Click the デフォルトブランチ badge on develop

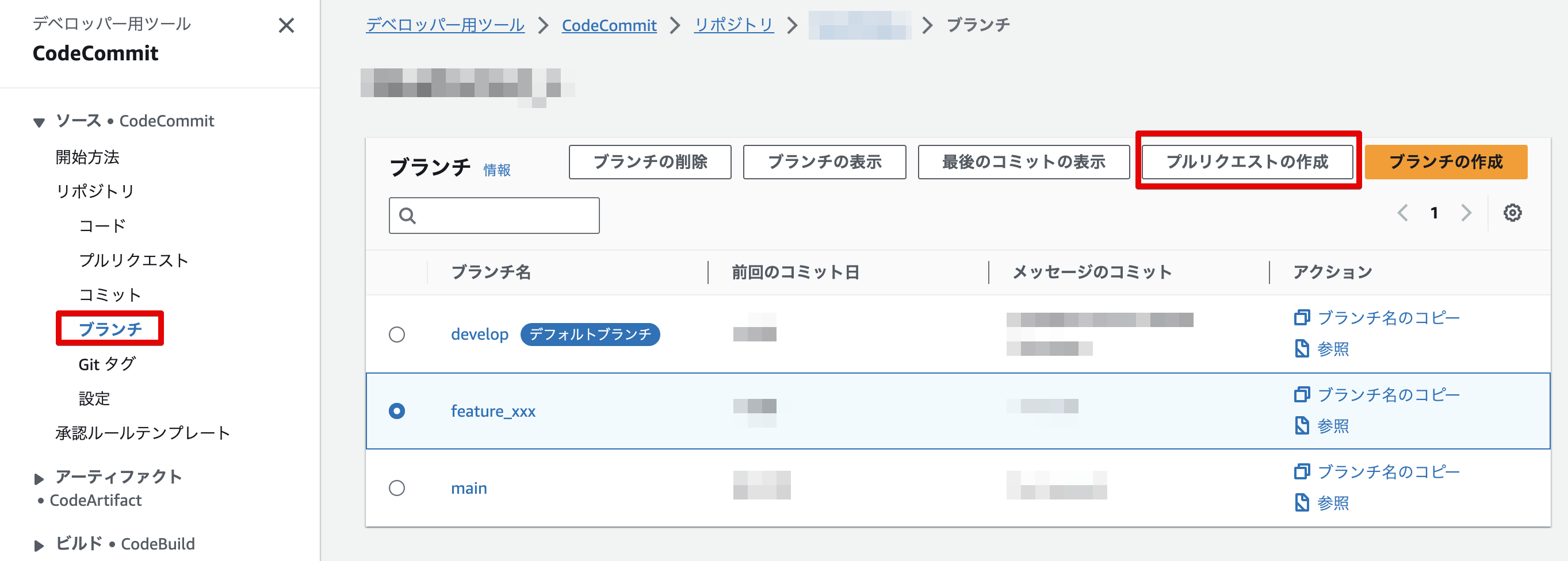tap(590, 334)
